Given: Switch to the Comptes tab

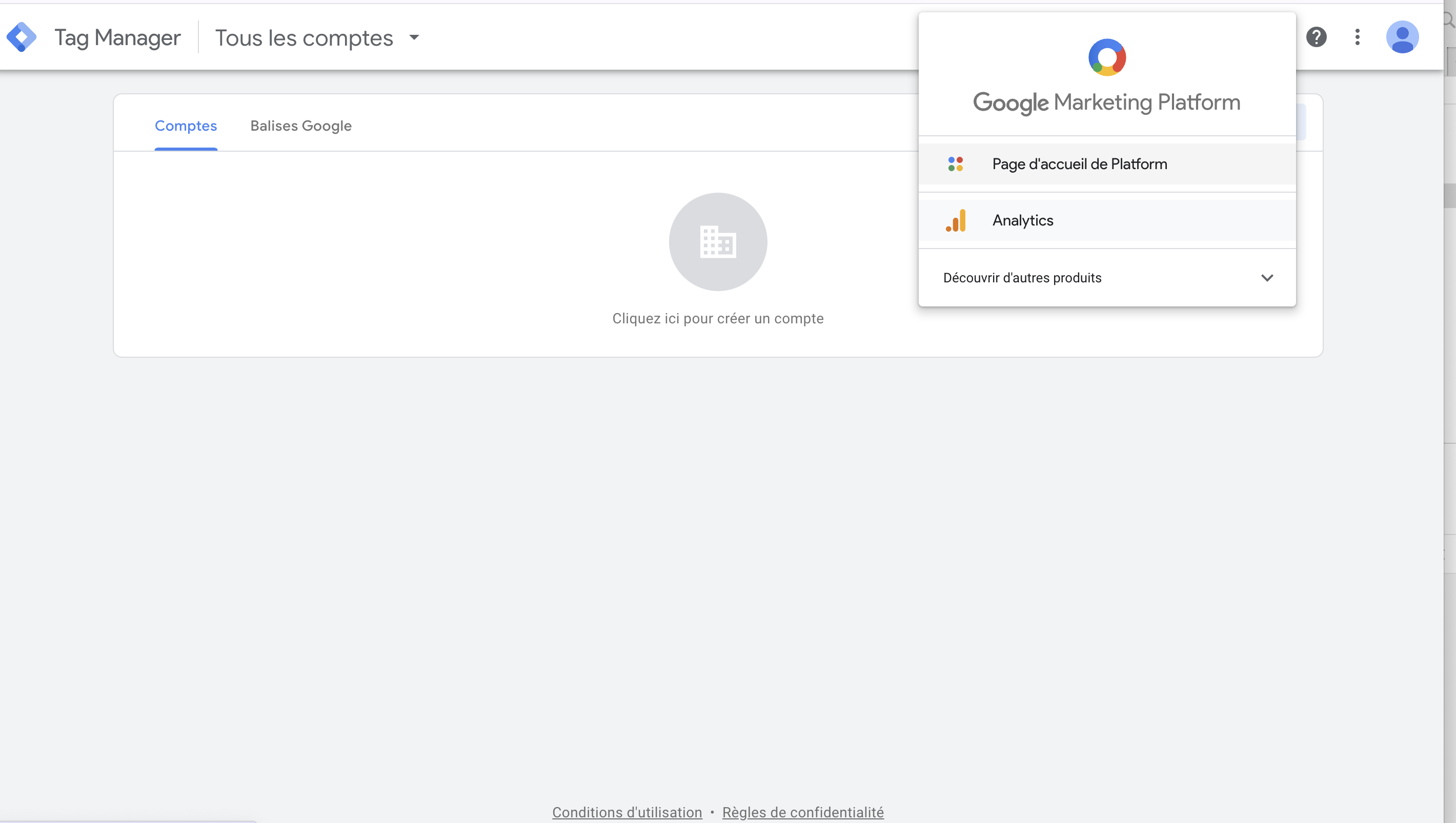Looking at the screenshot, I should [186, 126].
